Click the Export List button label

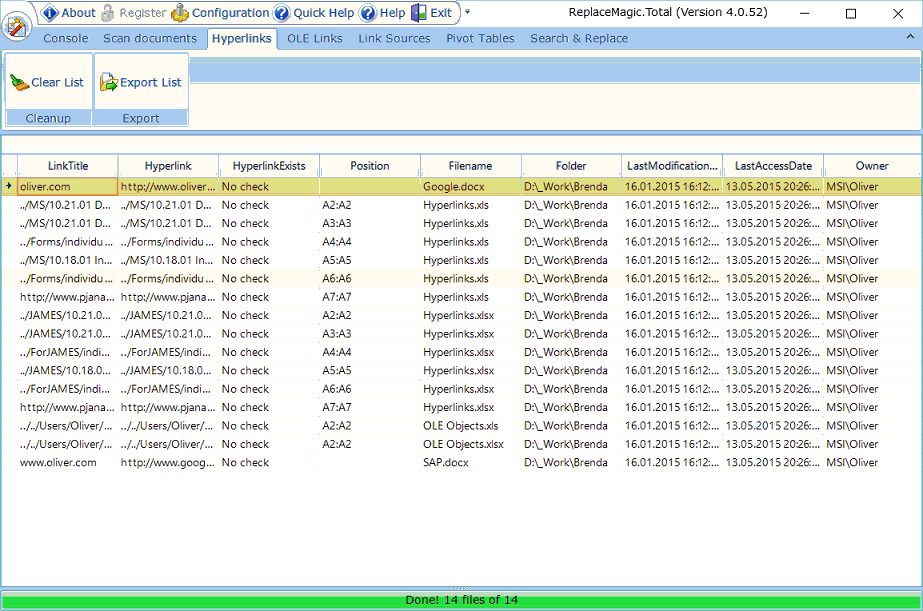pos(151,82)
